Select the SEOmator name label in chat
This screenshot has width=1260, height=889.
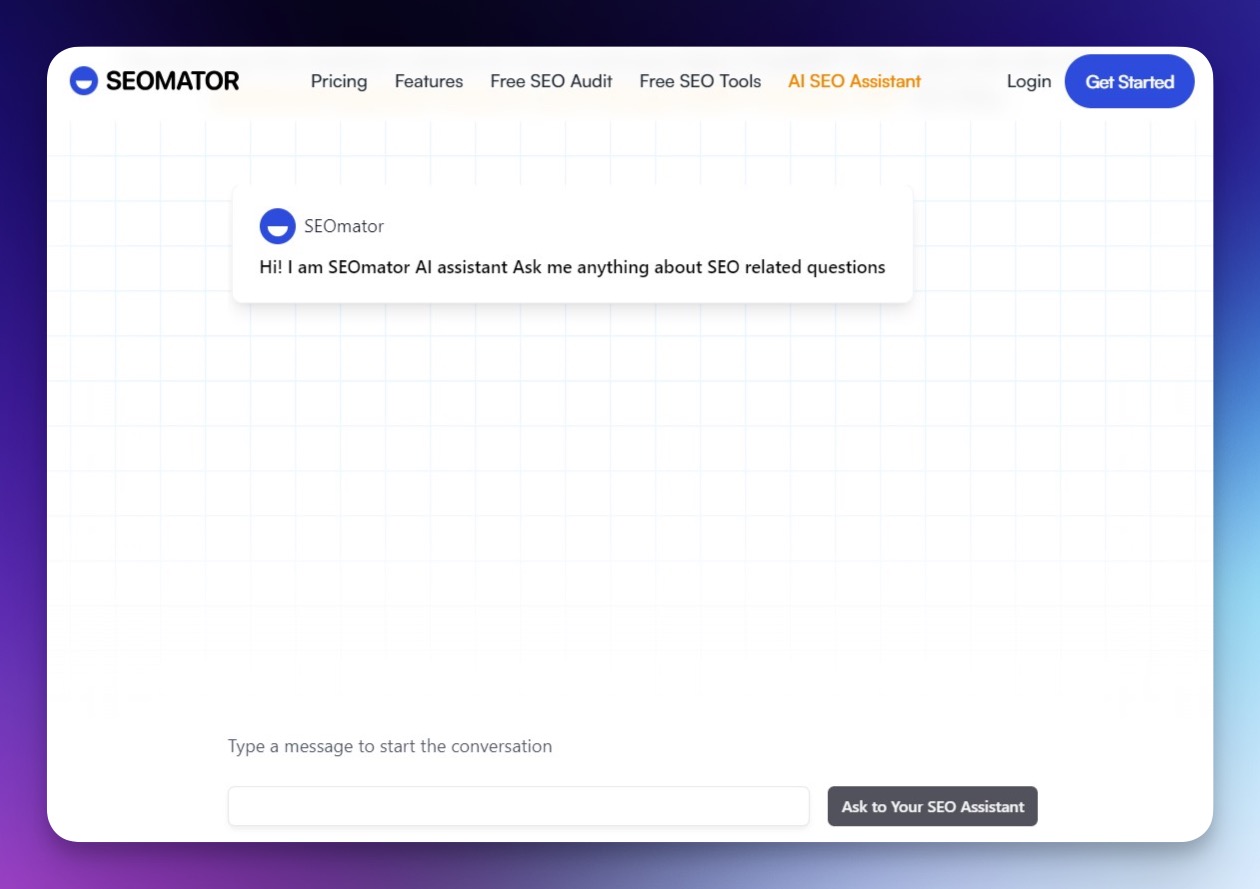(x=344, y=226)
